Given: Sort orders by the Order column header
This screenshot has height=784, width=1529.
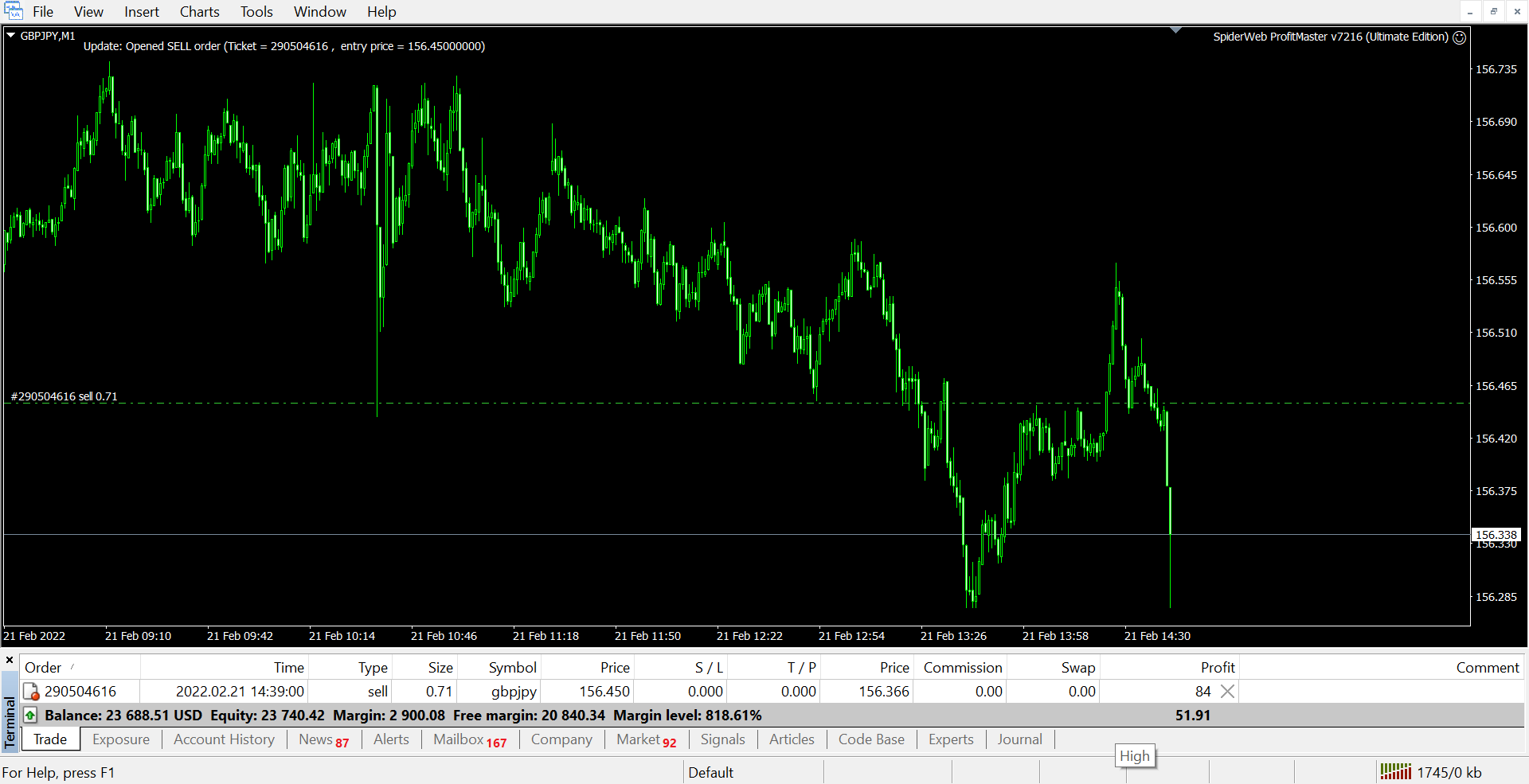Looking at the screenshot, I should (43, 668).
